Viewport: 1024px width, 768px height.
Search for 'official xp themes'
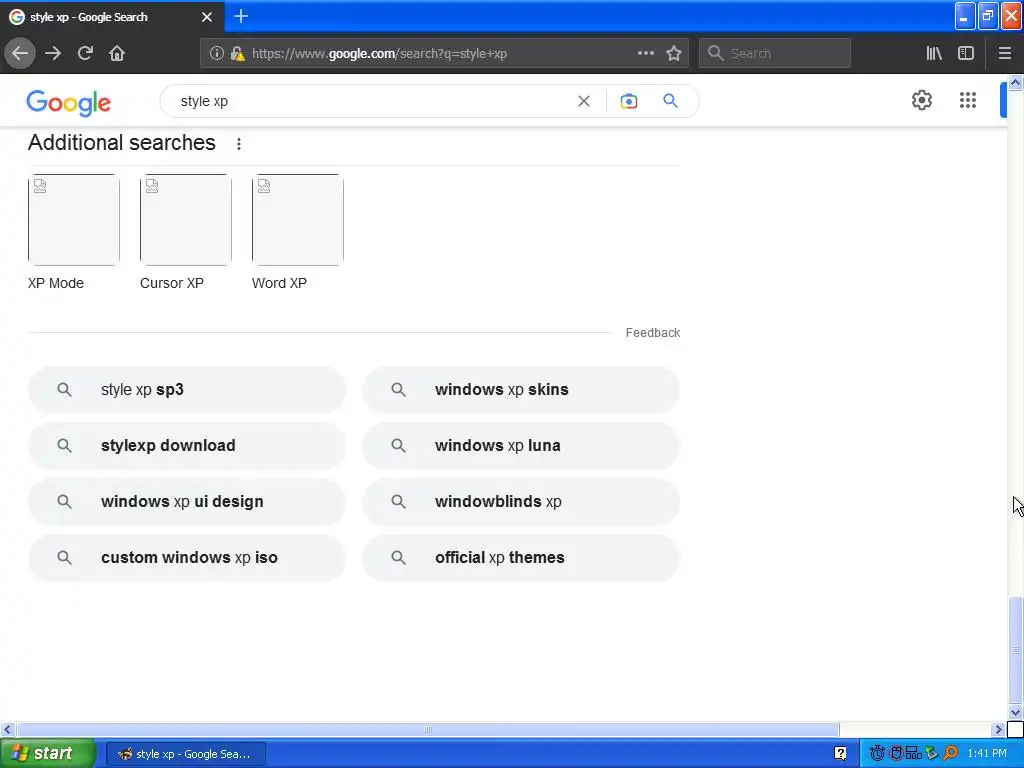521,558
